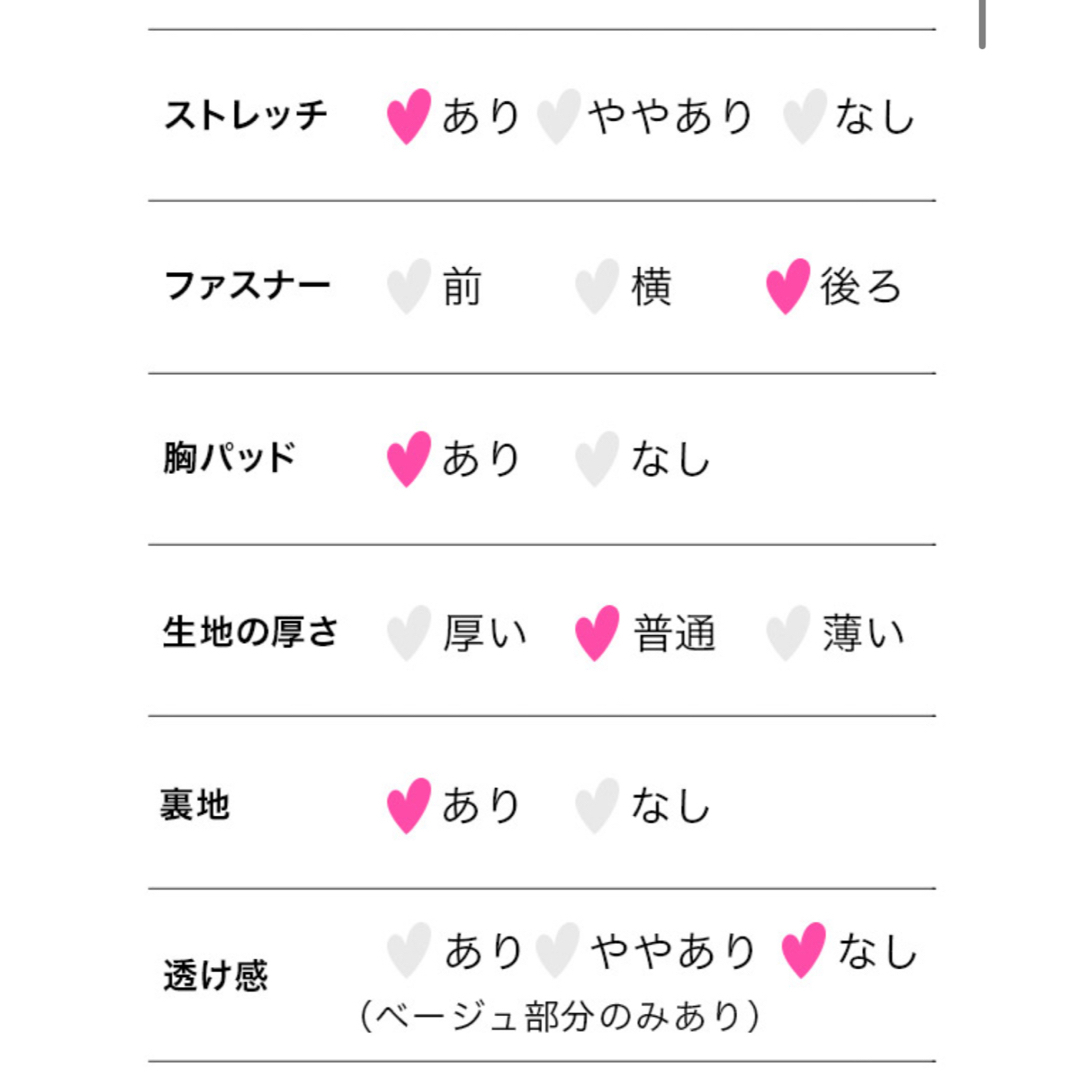Select the gray heart for 透け感 ややあり
Viewport: 1080px width, 1080px height.
(559, 951)
